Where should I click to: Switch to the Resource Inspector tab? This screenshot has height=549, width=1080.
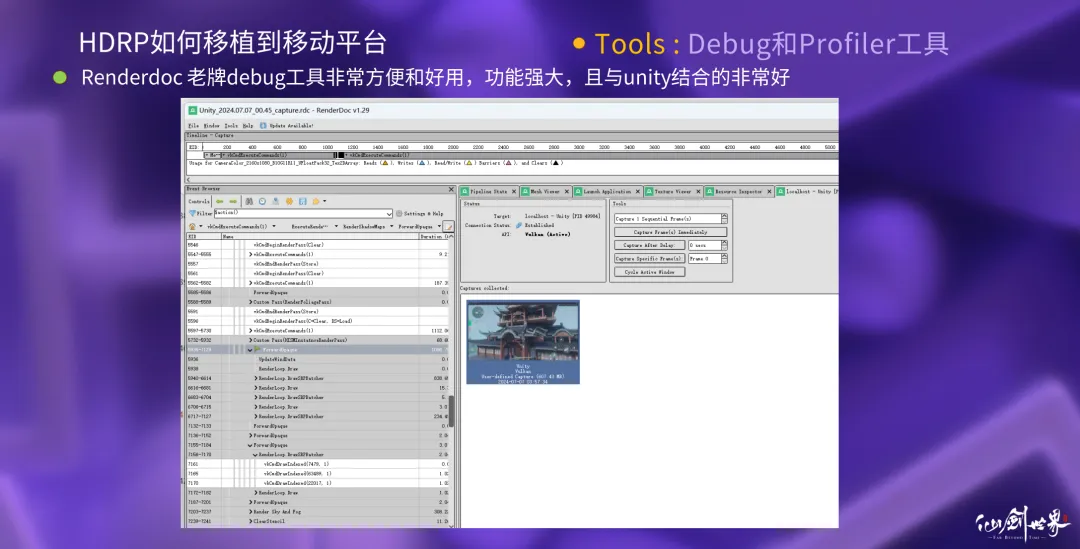click(738, 191)
